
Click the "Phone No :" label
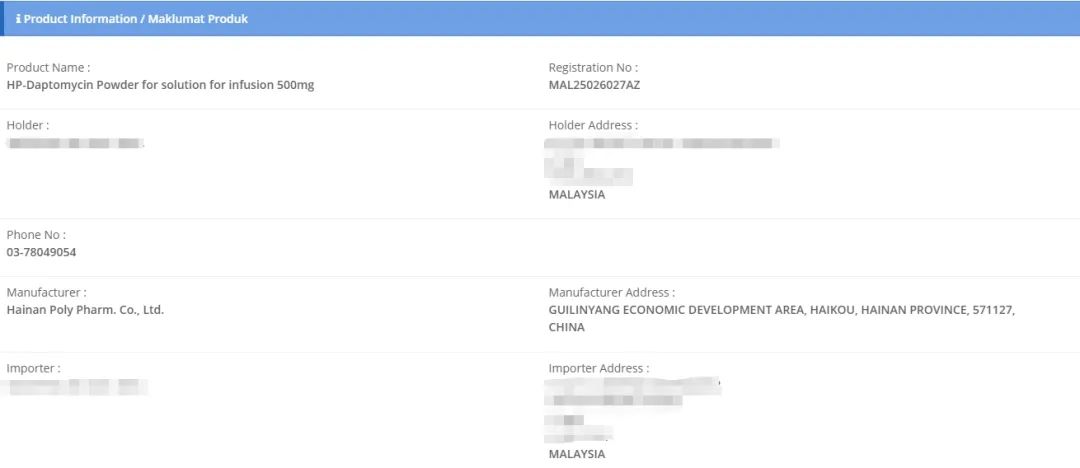point(36,236)
